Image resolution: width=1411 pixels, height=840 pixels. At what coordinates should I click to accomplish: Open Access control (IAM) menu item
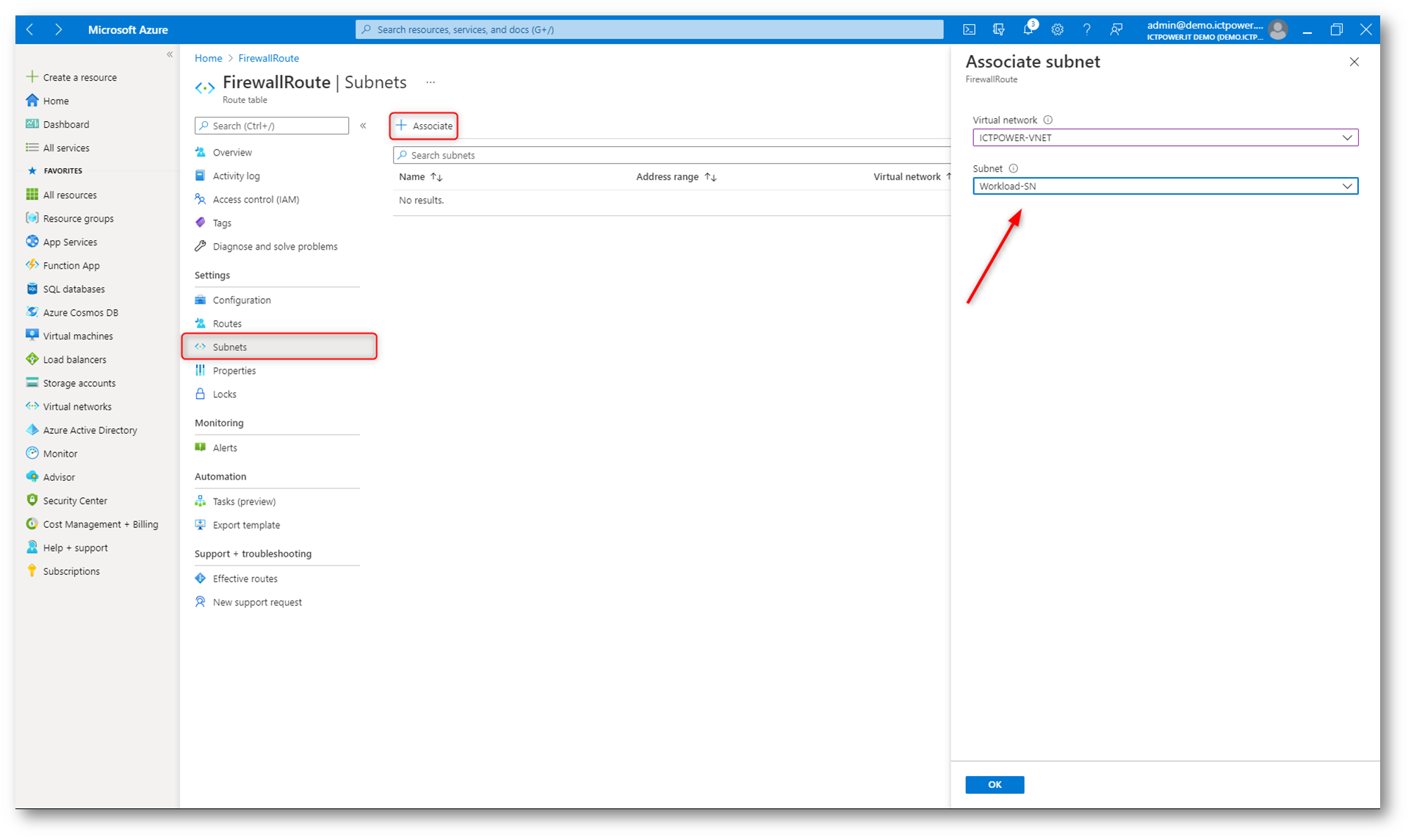[256, 199]
